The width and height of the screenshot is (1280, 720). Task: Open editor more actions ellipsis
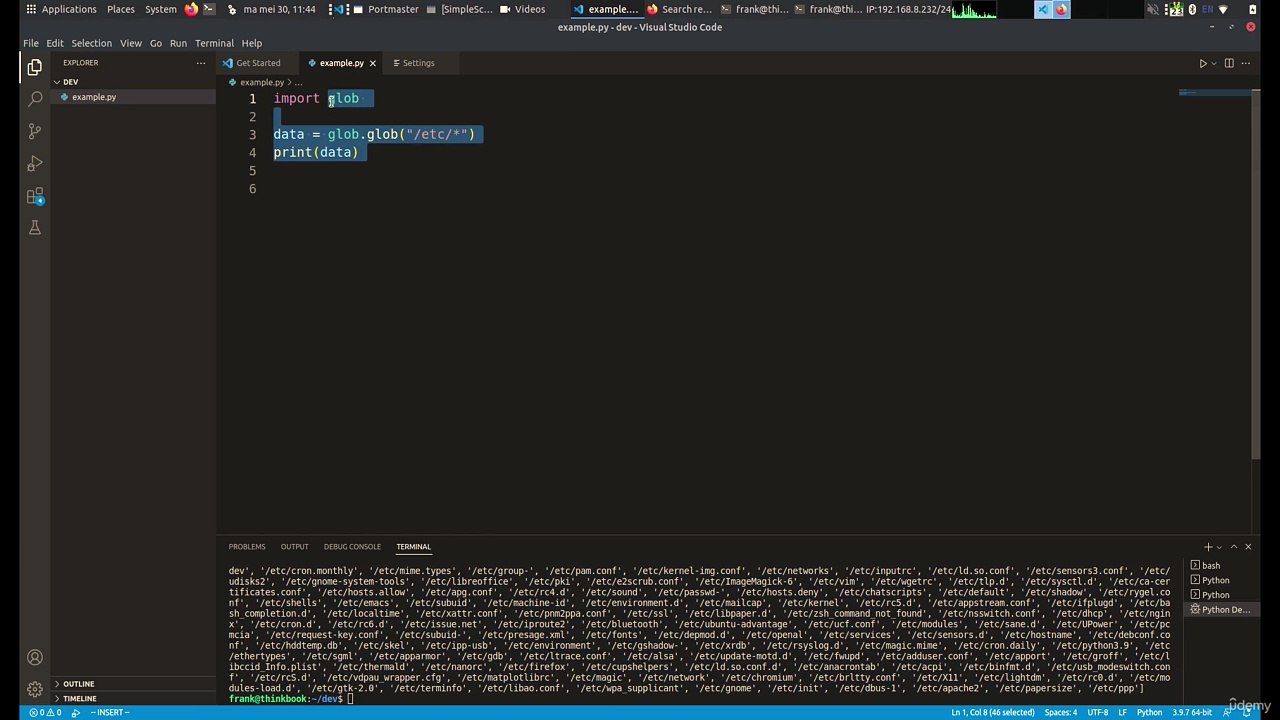point(1245,63)
